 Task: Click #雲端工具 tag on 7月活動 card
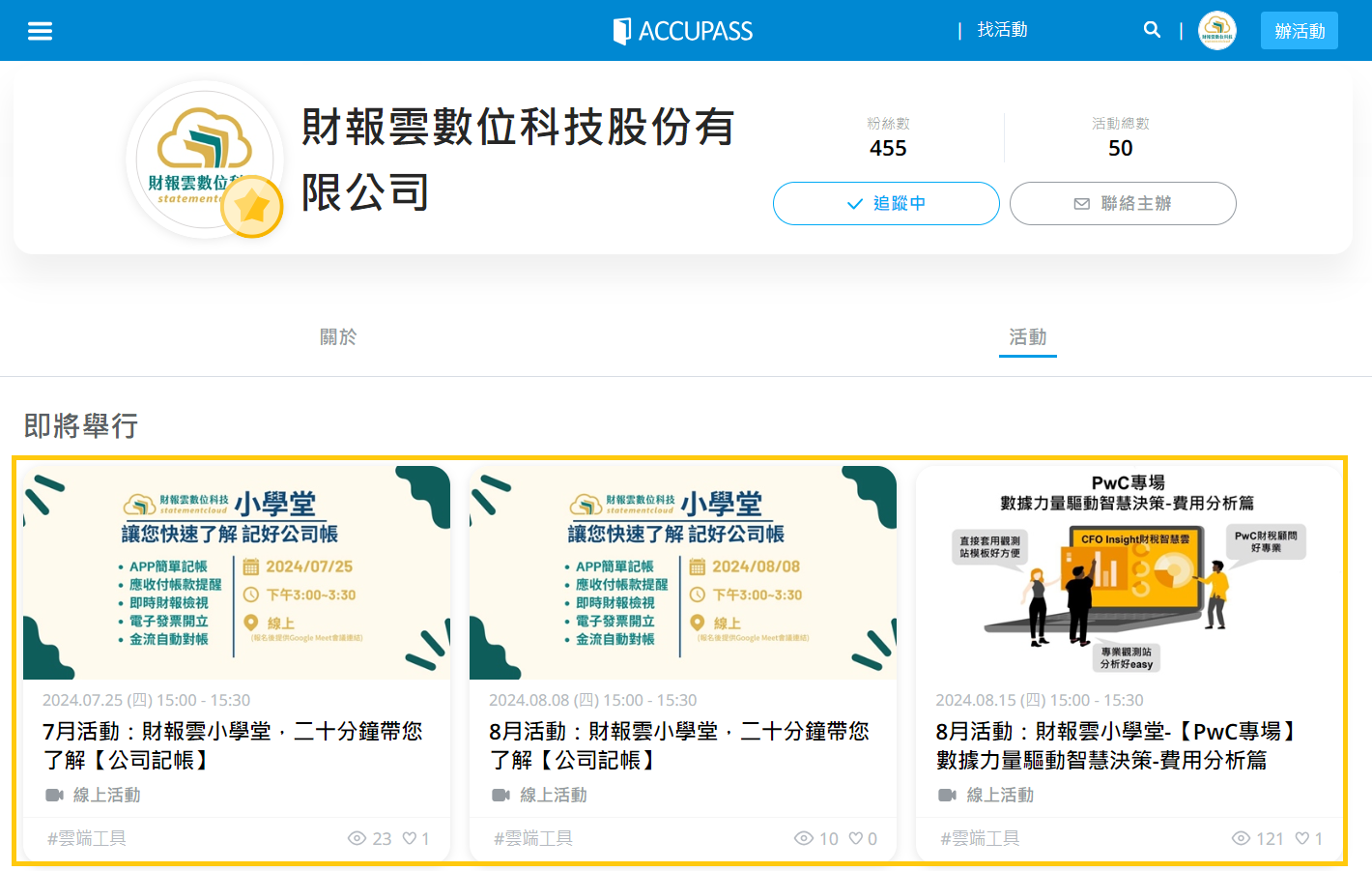[x=87, y=838]
